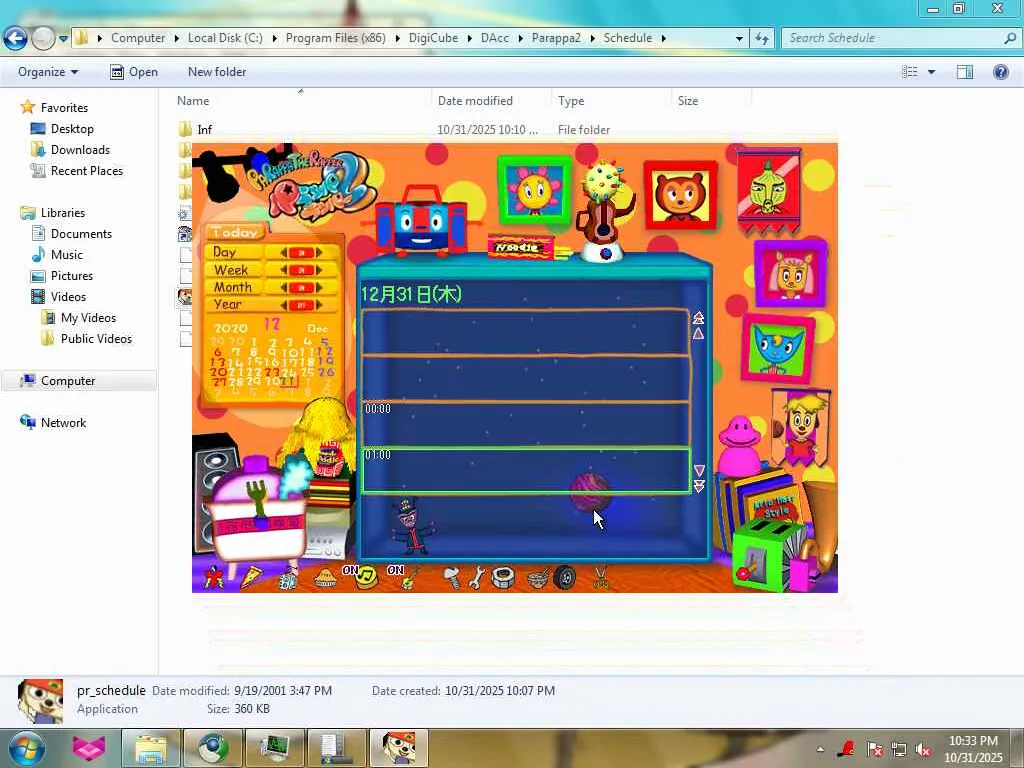
Task: Step Year forward with right arrow
Action: pos(319,305)
